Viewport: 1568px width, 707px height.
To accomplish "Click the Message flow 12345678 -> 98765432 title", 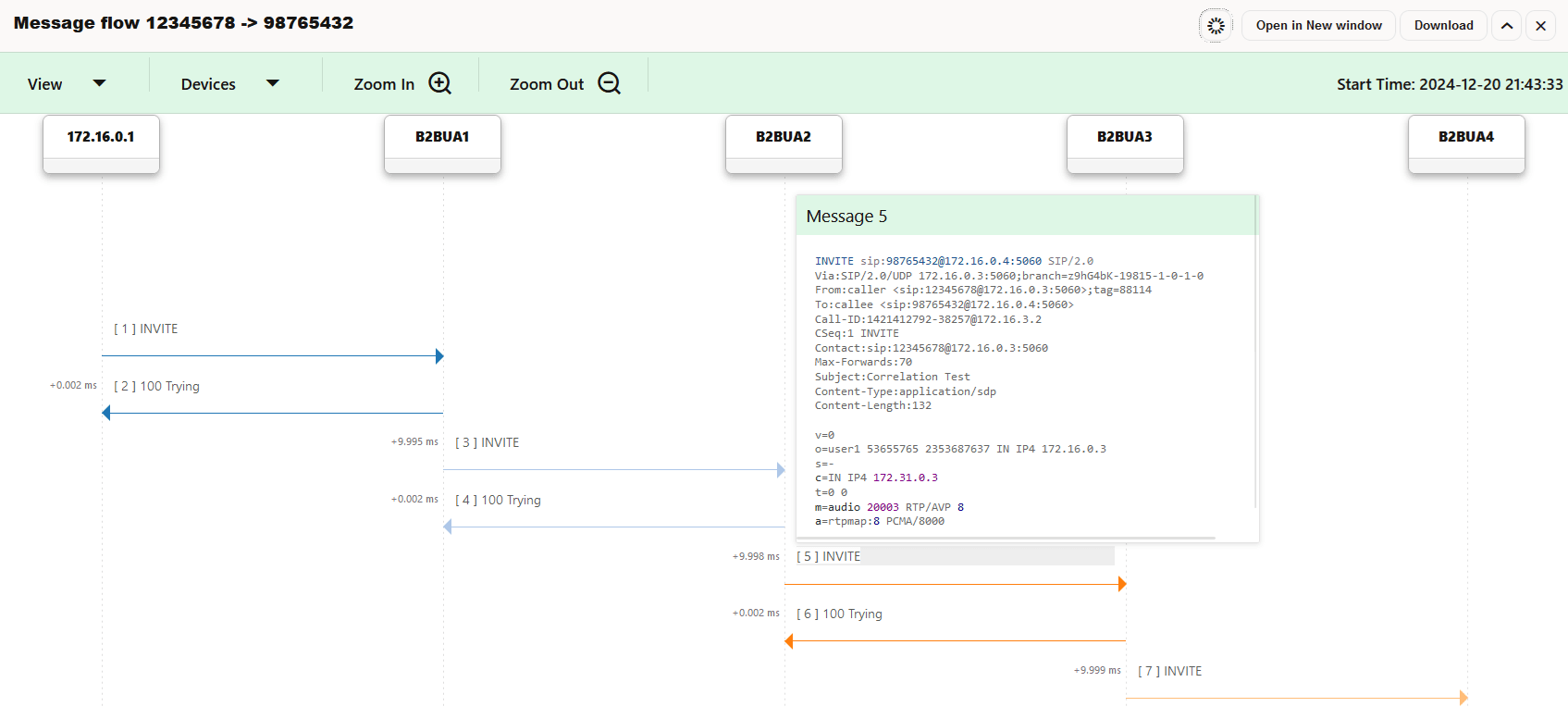I will tap(183, 23).
